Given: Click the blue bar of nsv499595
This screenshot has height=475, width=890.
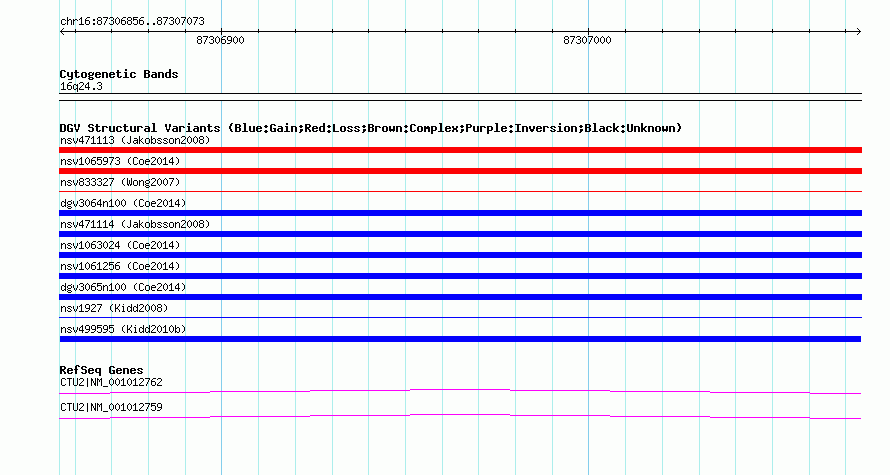Looking at the screenshot, I should click(460, 339).
